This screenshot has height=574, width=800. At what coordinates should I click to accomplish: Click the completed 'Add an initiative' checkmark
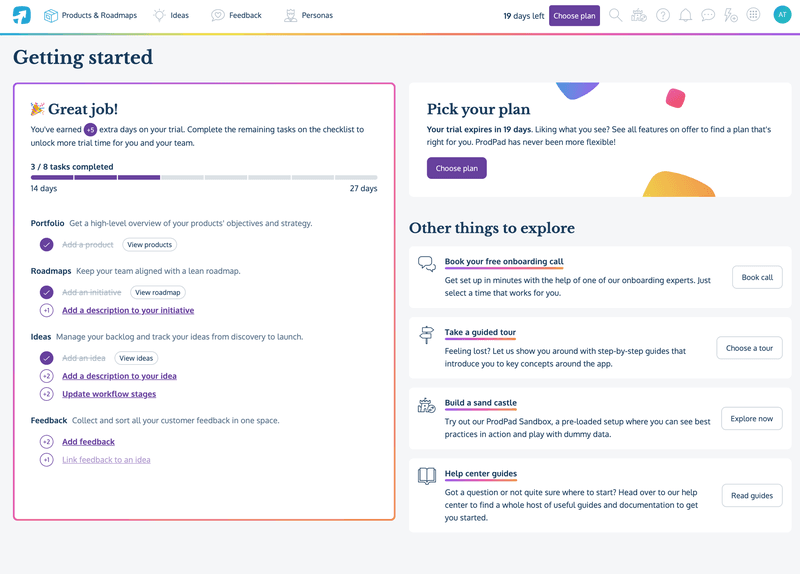[x=46, y=292]
